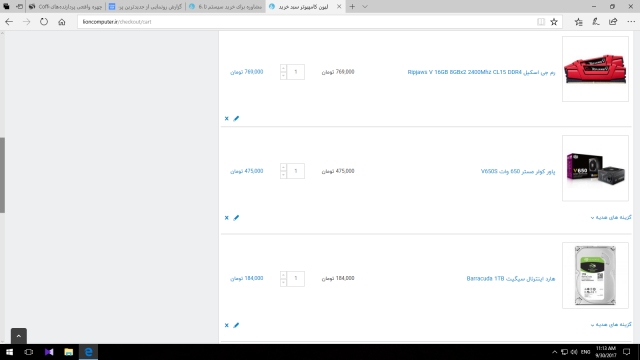Click the scroll-to-top arrow button
Screen dimensions: 640x360
click(19, 336)
